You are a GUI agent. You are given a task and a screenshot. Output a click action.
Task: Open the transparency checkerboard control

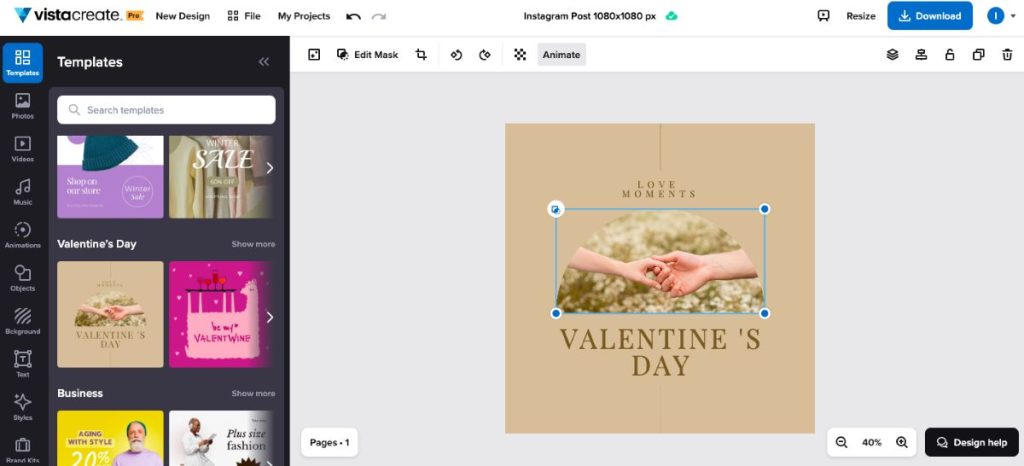click(520, 55)
